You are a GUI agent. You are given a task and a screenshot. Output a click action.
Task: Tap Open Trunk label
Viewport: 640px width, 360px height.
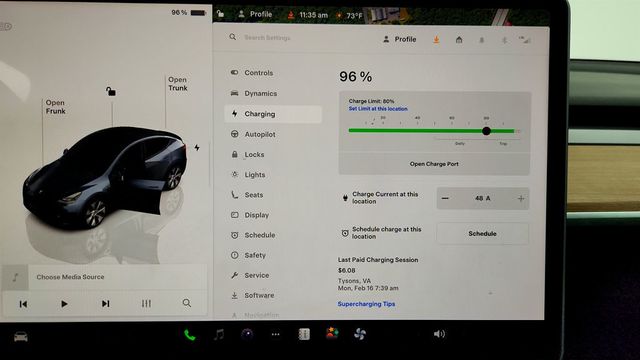click(x=178, y=84)
